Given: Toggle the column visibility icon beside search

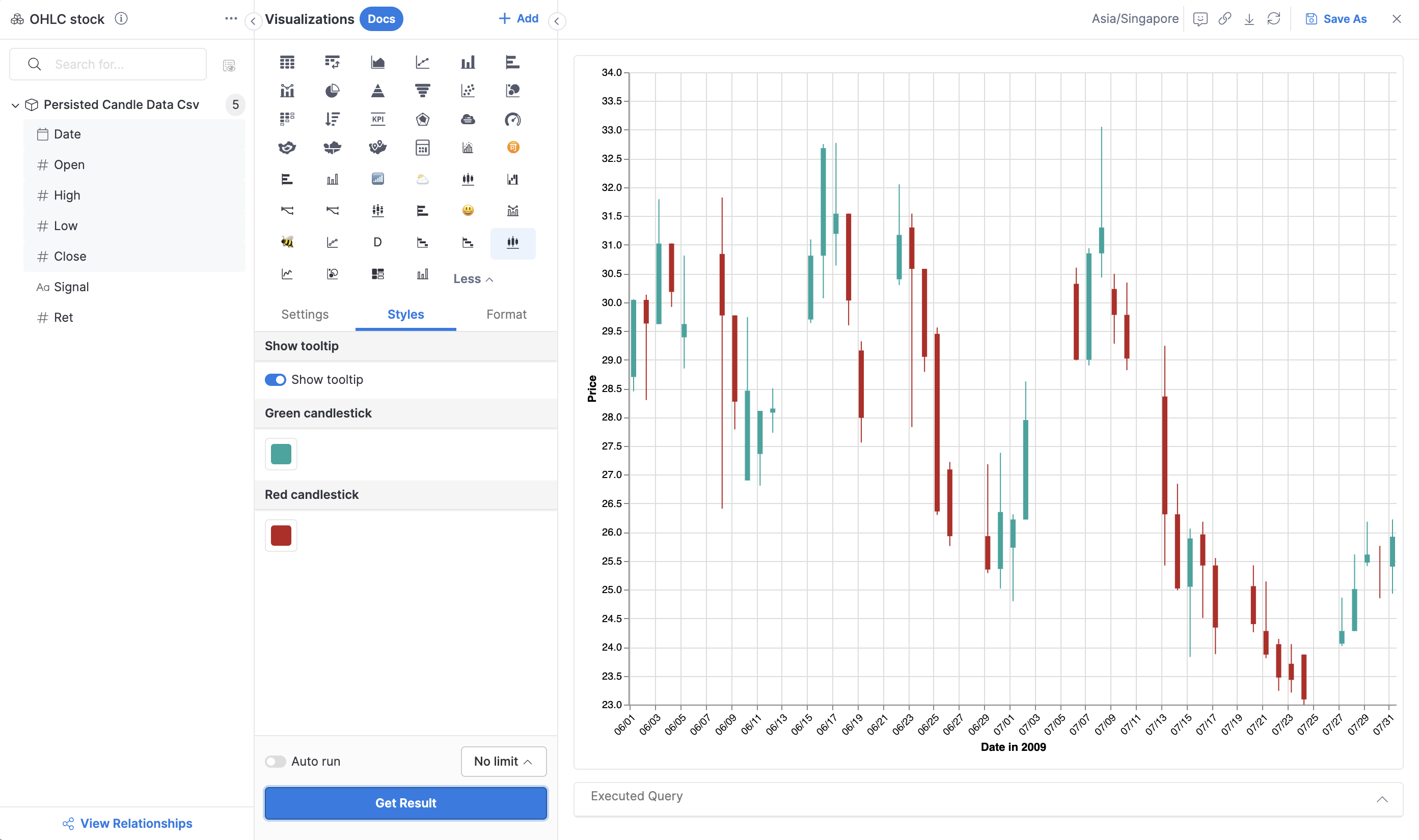Looking at the screenshot, I should (229, 64).
